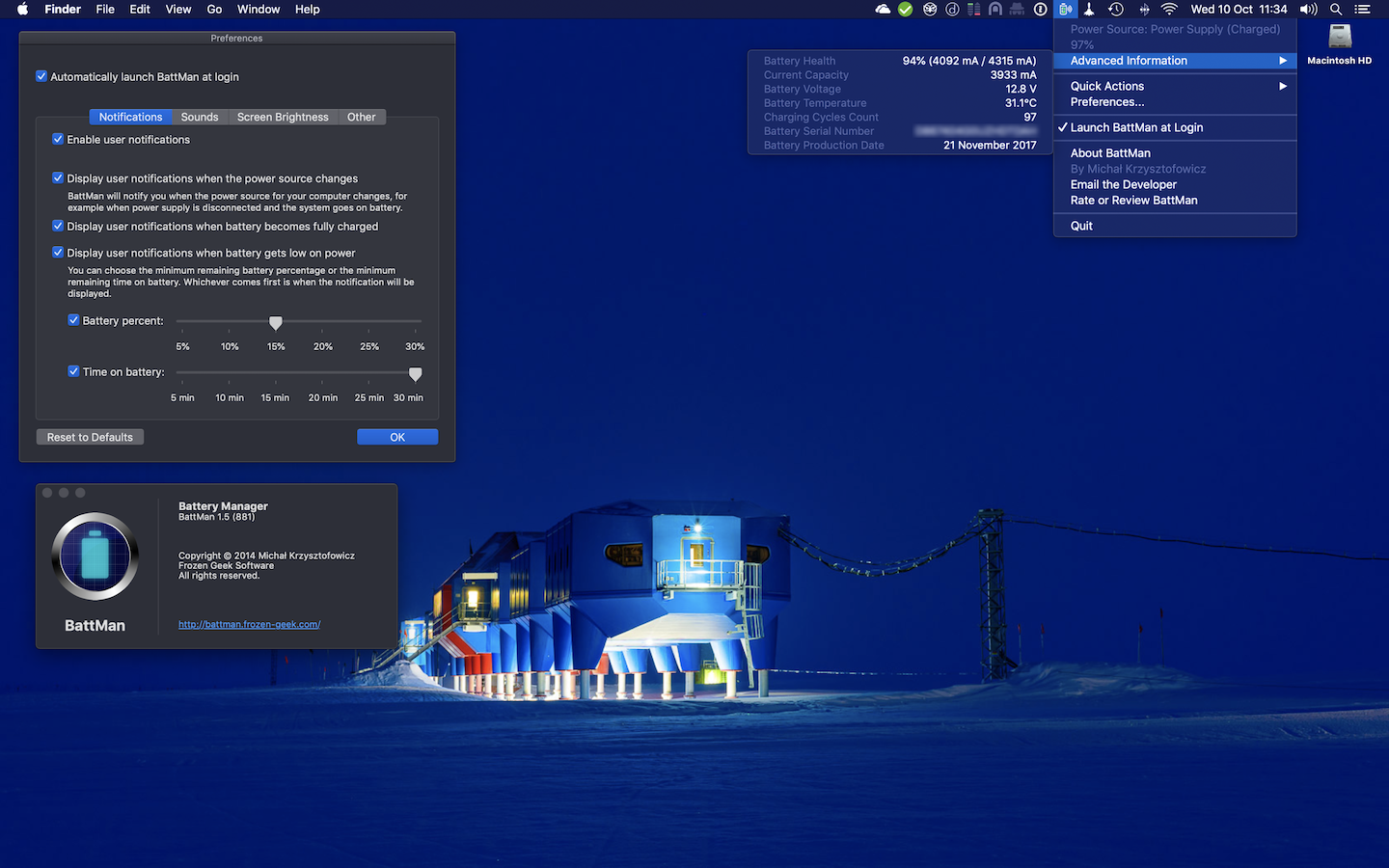Viewport: 1389px width, 868px height.
Task: Open Spotlight search magnifier icon
Action: [x=1336, y=10]
